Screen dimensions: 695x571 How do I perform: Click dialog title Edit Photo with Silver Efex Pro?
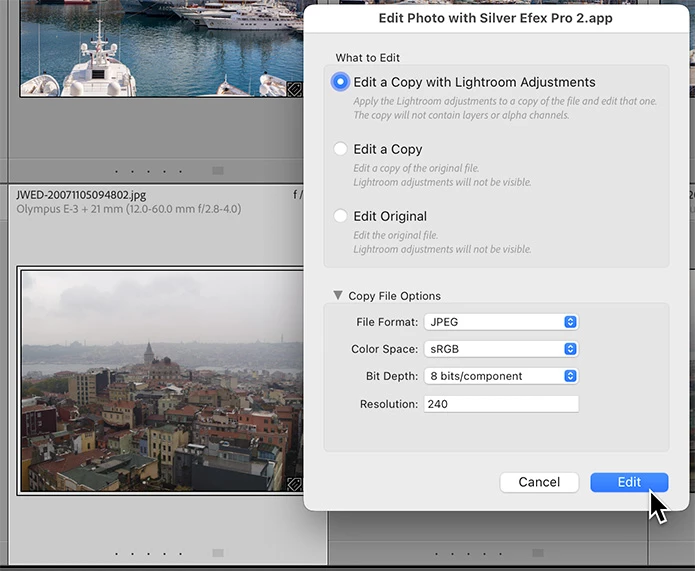click(x=496, y=18)
